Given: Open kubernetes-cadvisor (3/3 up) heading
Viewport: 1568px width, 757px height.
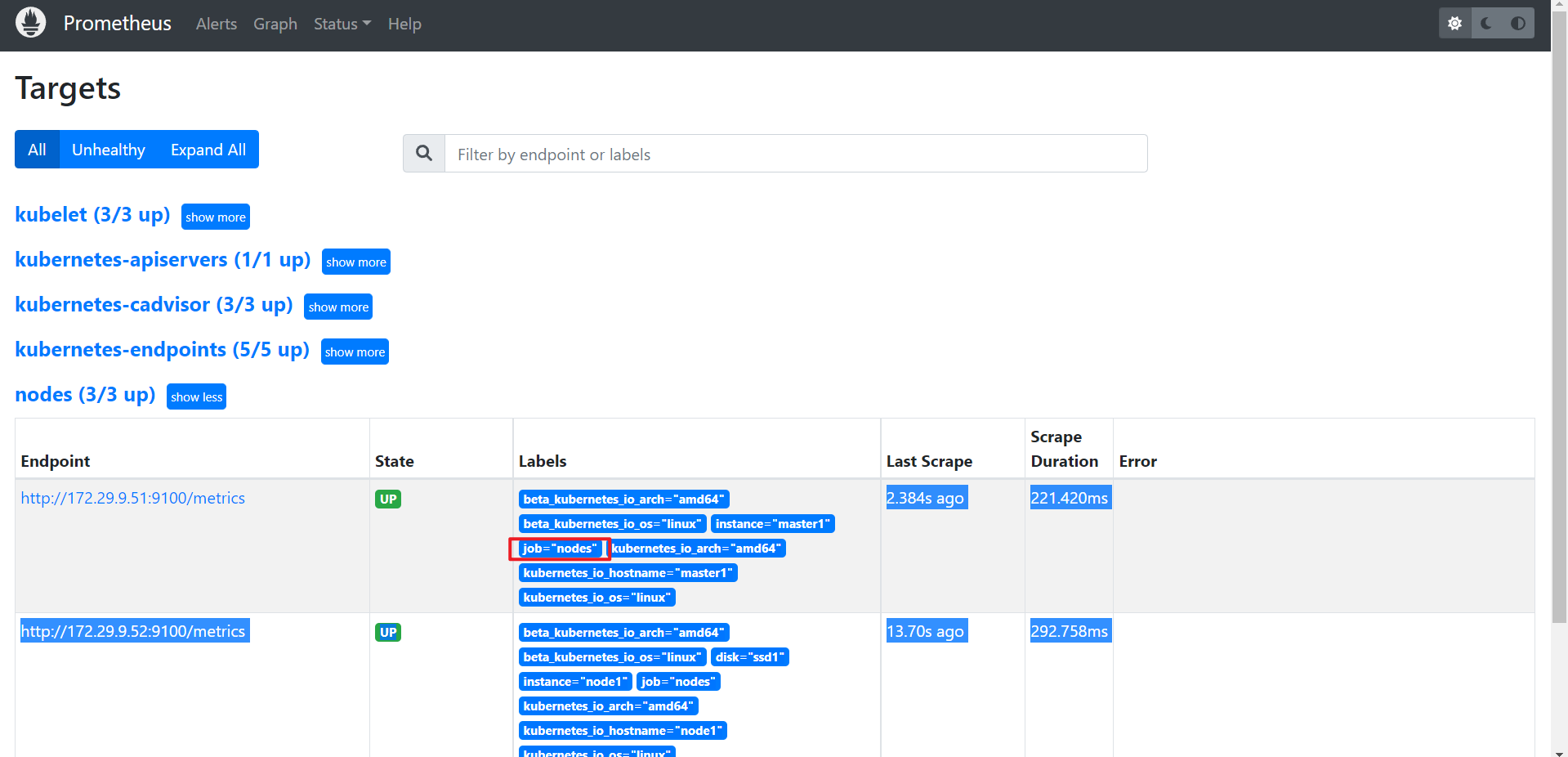Looking at the screenshot, I should (x=154, y=304).
